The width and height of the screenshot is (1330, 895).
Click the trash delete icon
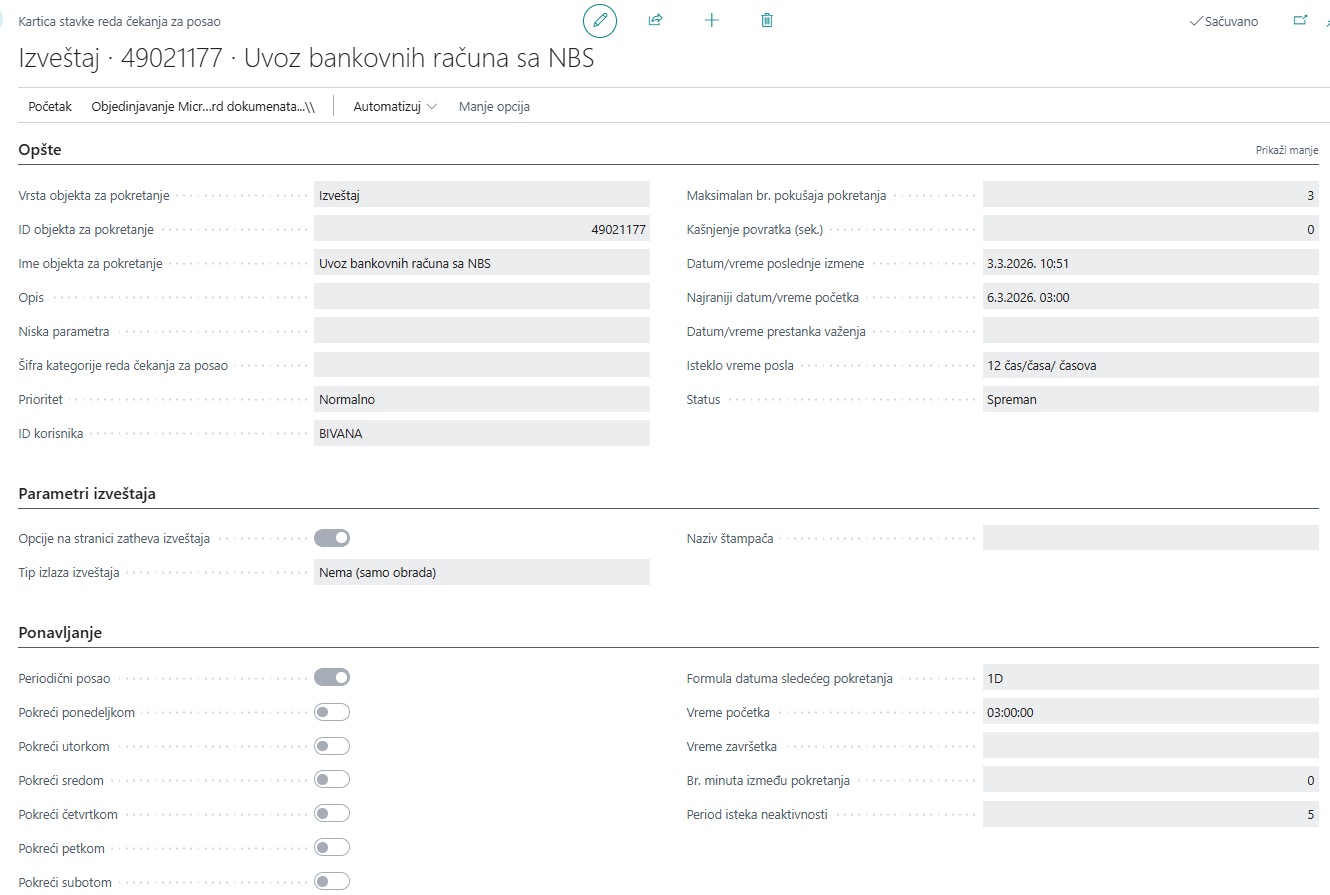[x=767, y=20]
